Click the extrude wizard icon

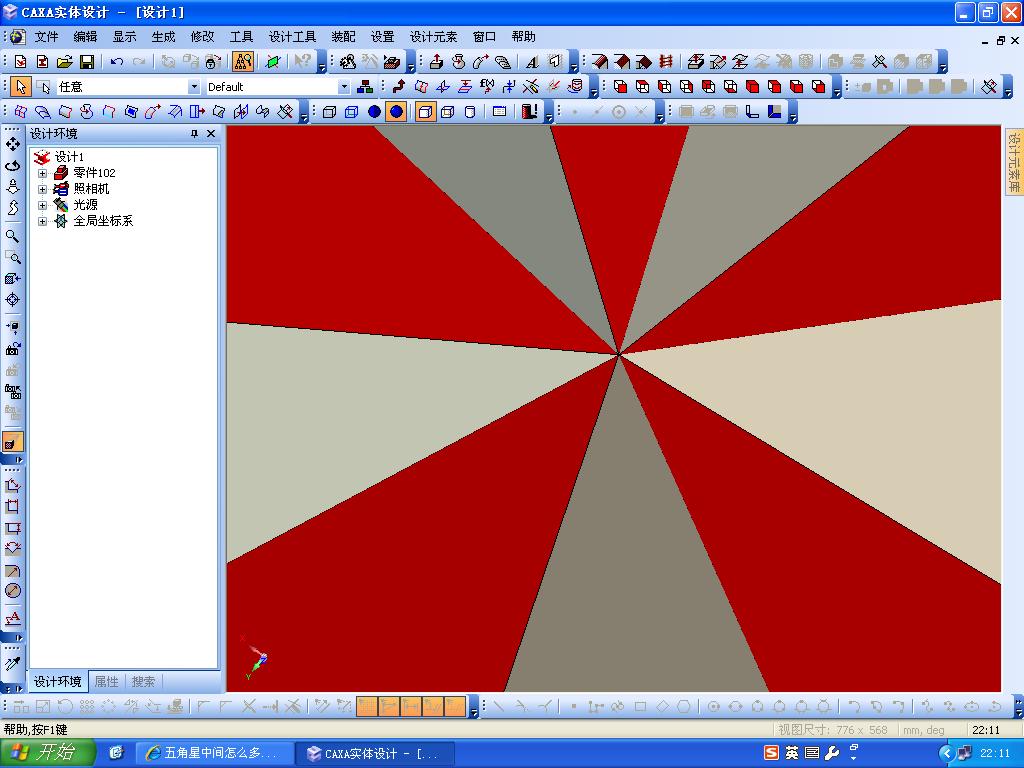point(436,62)
